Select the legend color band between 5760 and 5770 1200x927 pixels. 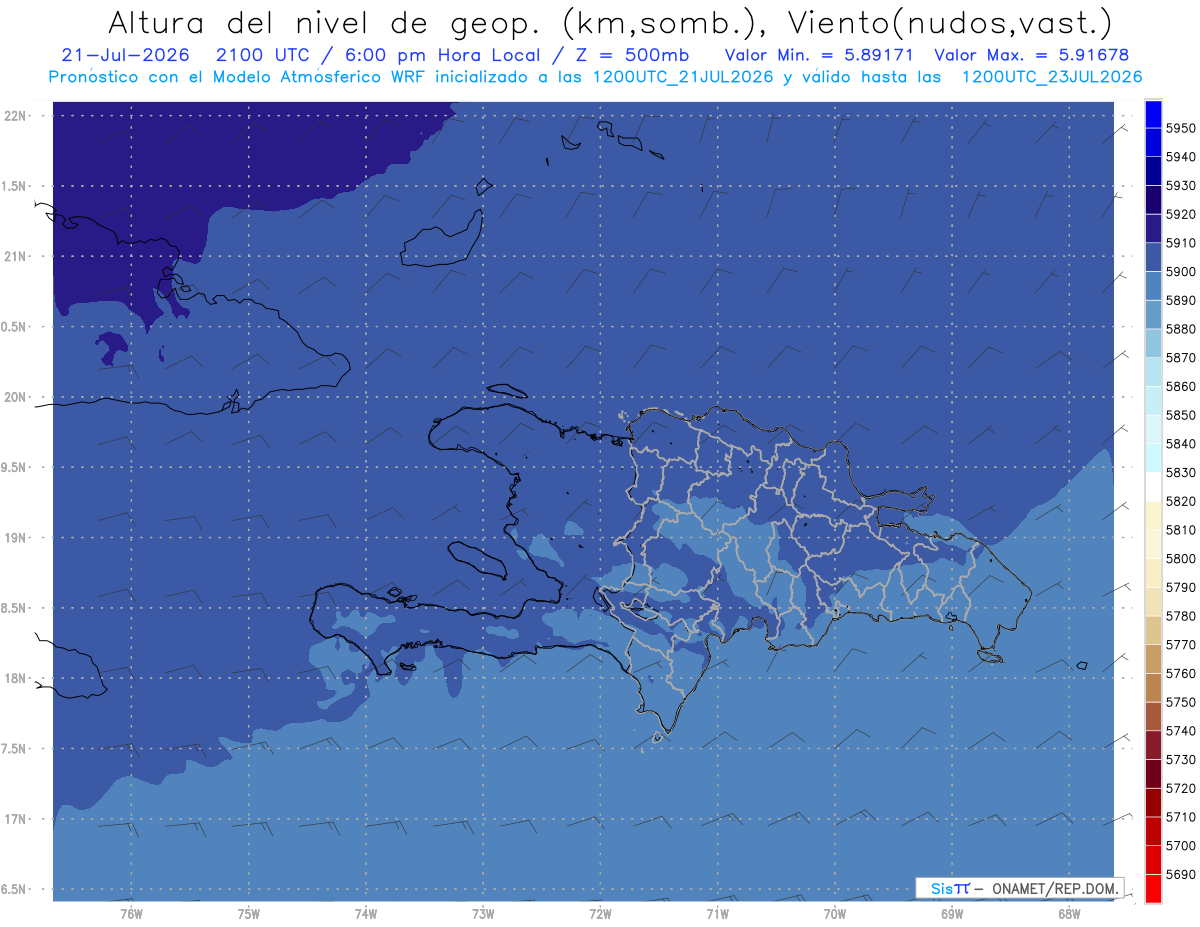tap(1153, 659)
